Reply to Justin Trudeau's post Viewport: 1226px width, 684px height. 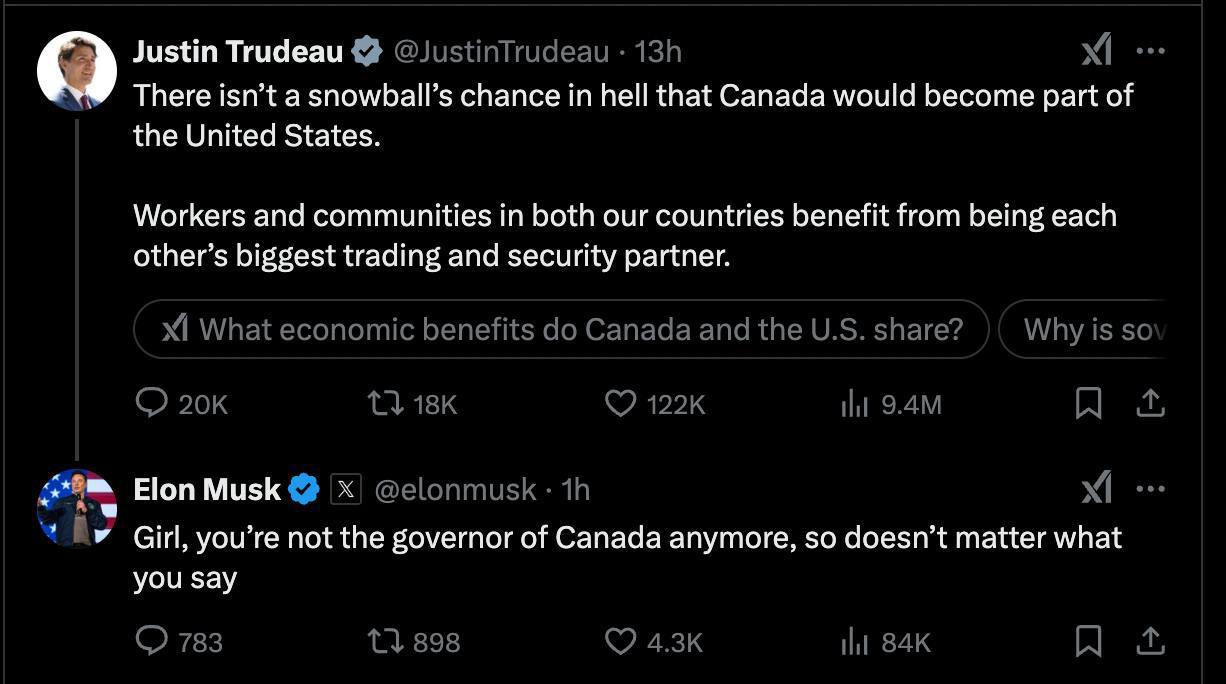tap(152, 403)
